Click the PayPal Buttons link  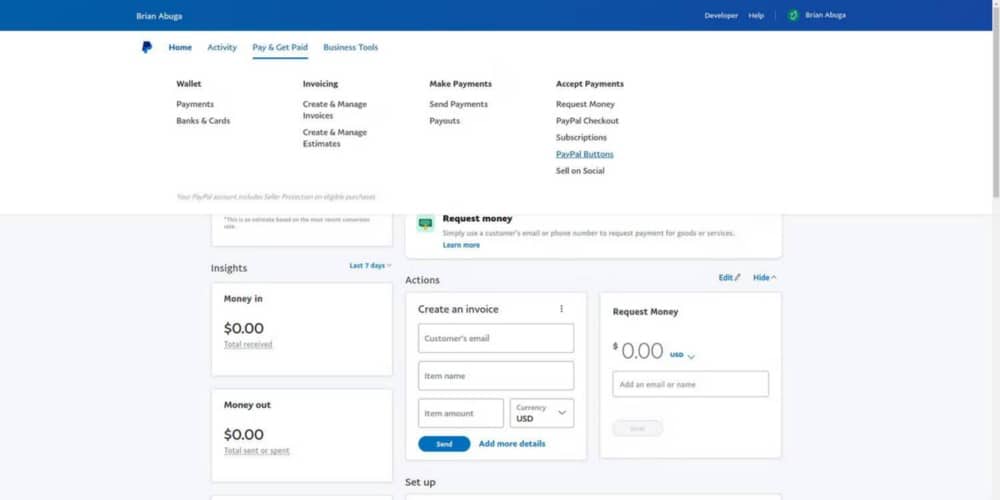coord(585,154)
